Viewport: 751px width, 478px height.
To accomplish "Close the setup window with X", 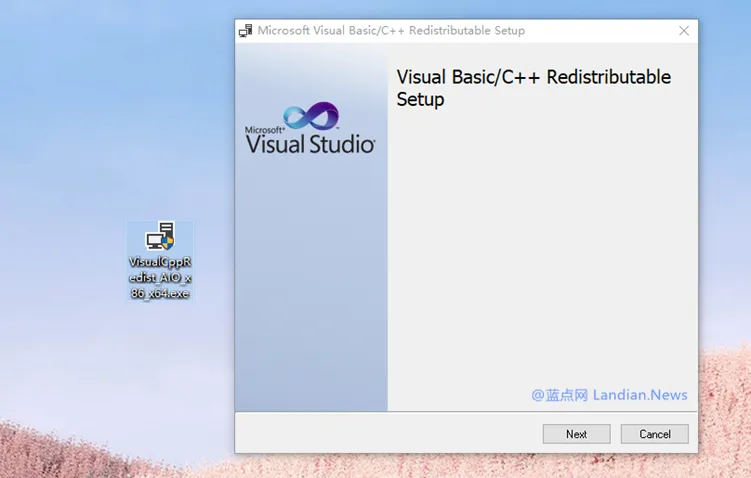I will point(684,31).
